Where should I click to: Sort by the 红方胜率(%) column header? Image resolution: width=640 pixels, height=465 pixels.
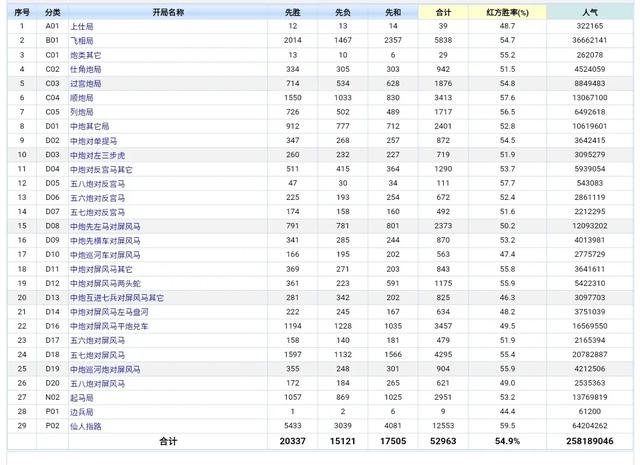(x=507, y=13)
